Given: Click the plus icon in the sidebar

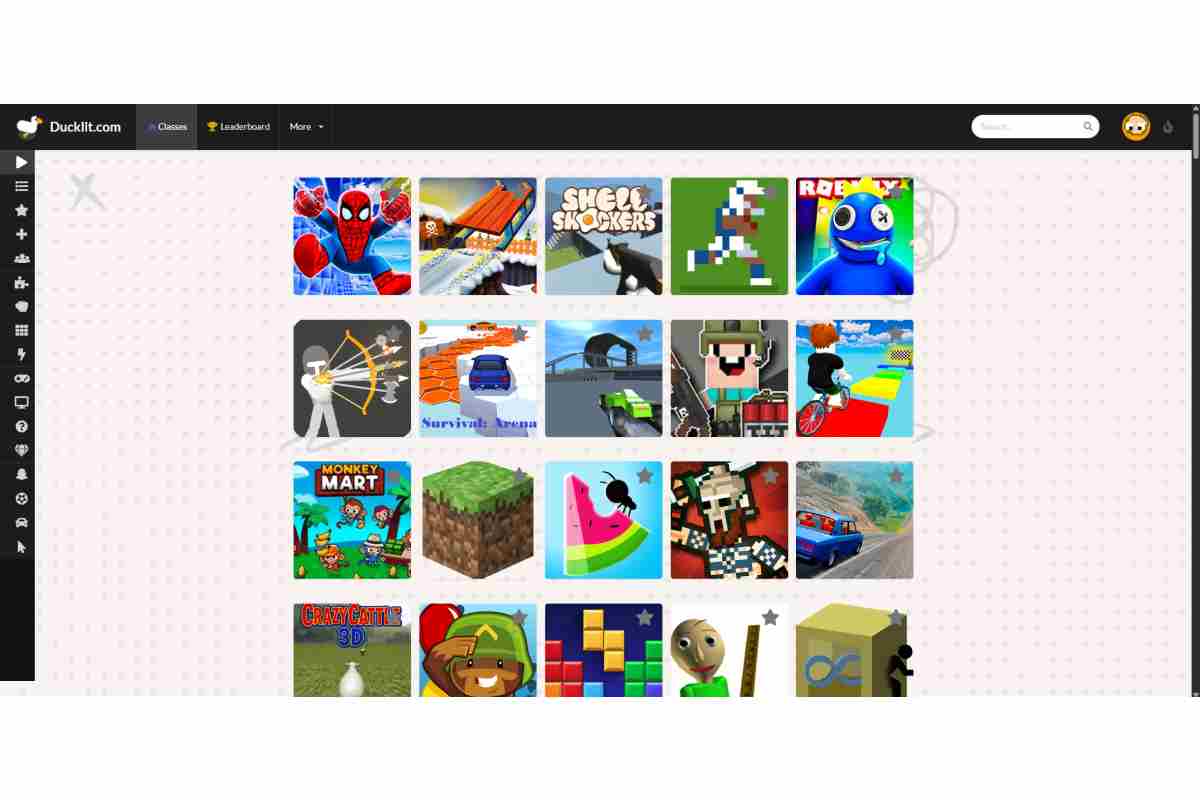Looking at the screenshot, I should tap(21, 234).
